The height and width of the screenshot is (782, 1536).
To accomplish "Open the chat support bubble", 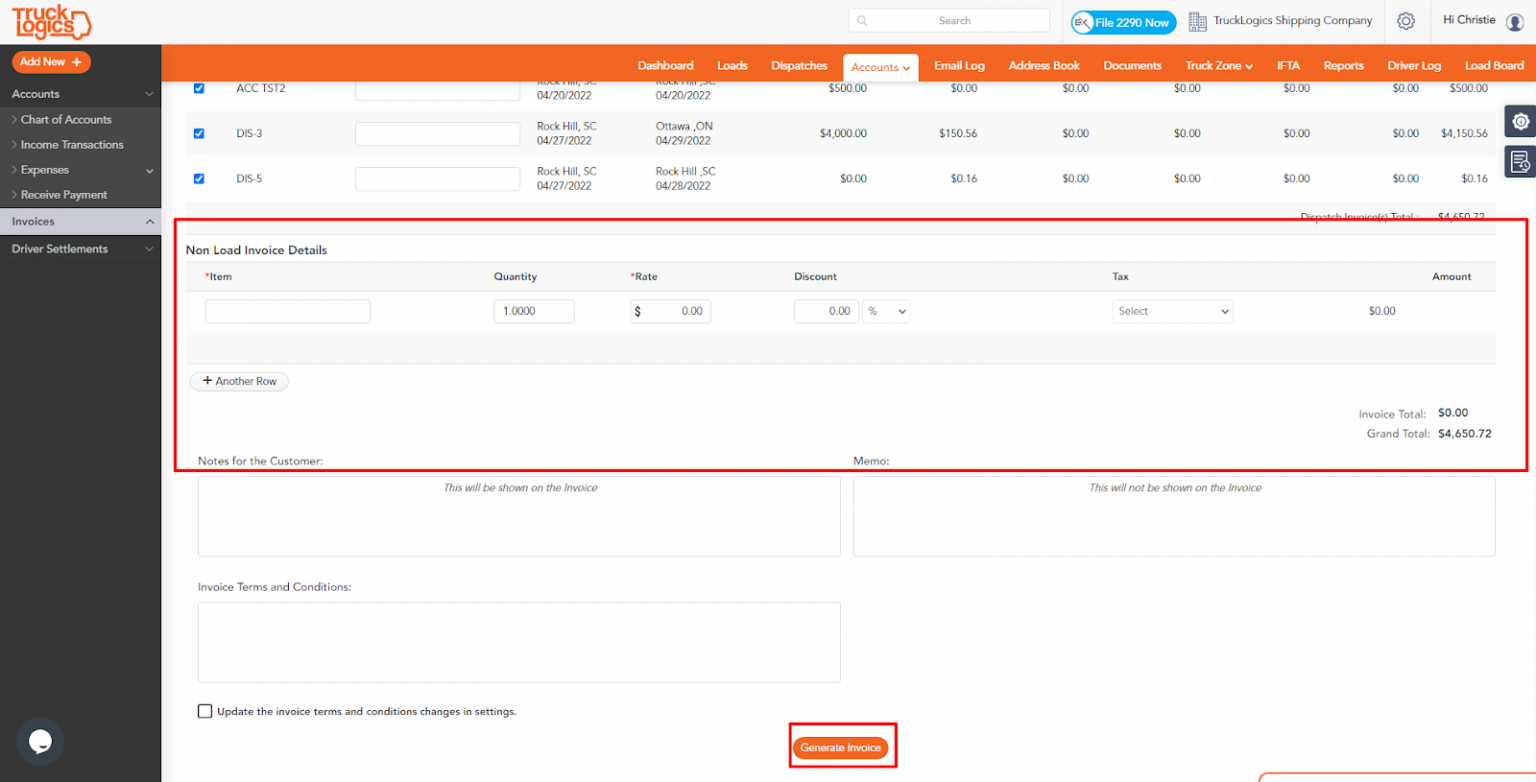I will tap(40, 741).
